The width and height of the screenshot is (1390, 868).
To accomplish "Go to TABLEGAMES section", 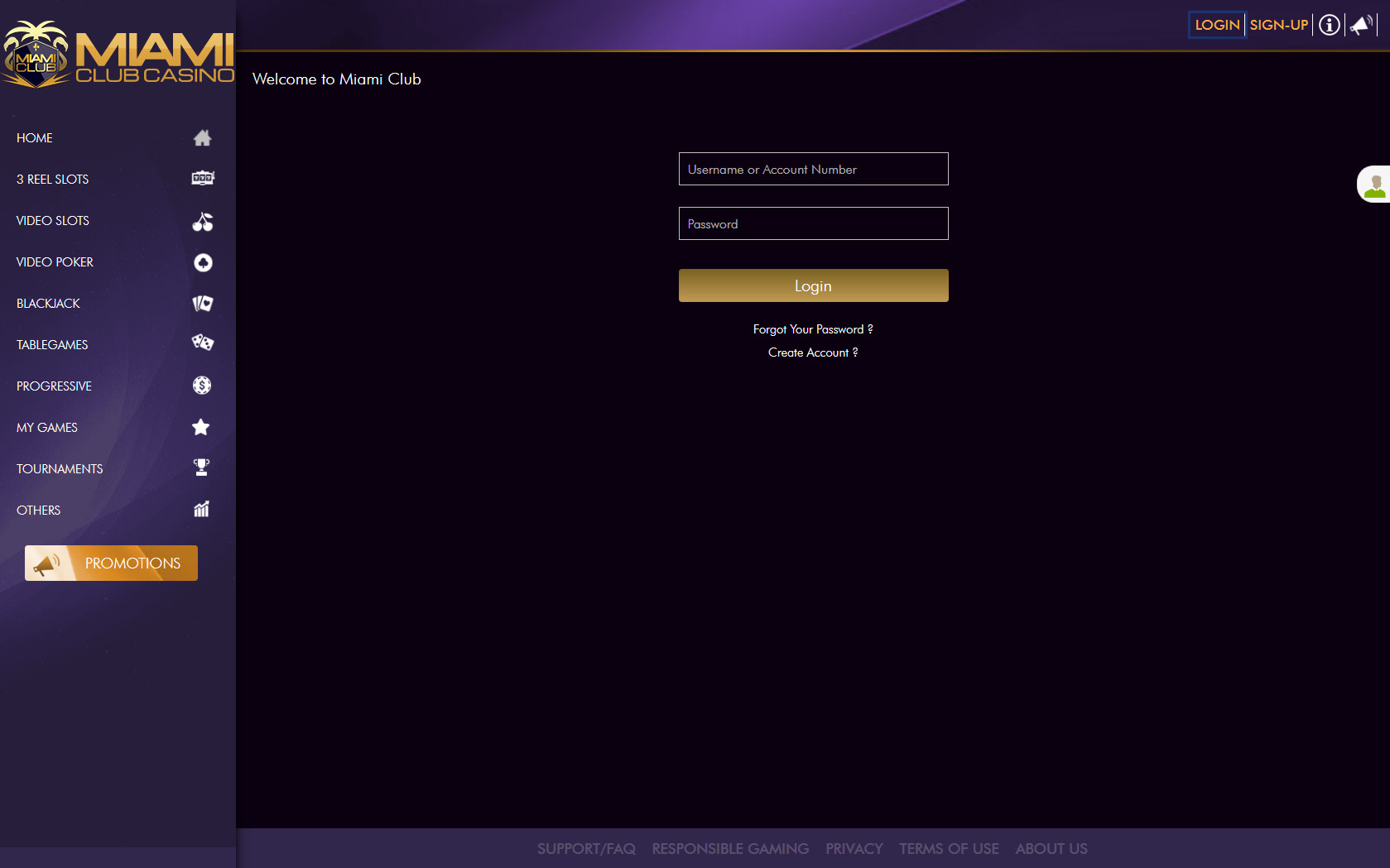I will (52, 345).
